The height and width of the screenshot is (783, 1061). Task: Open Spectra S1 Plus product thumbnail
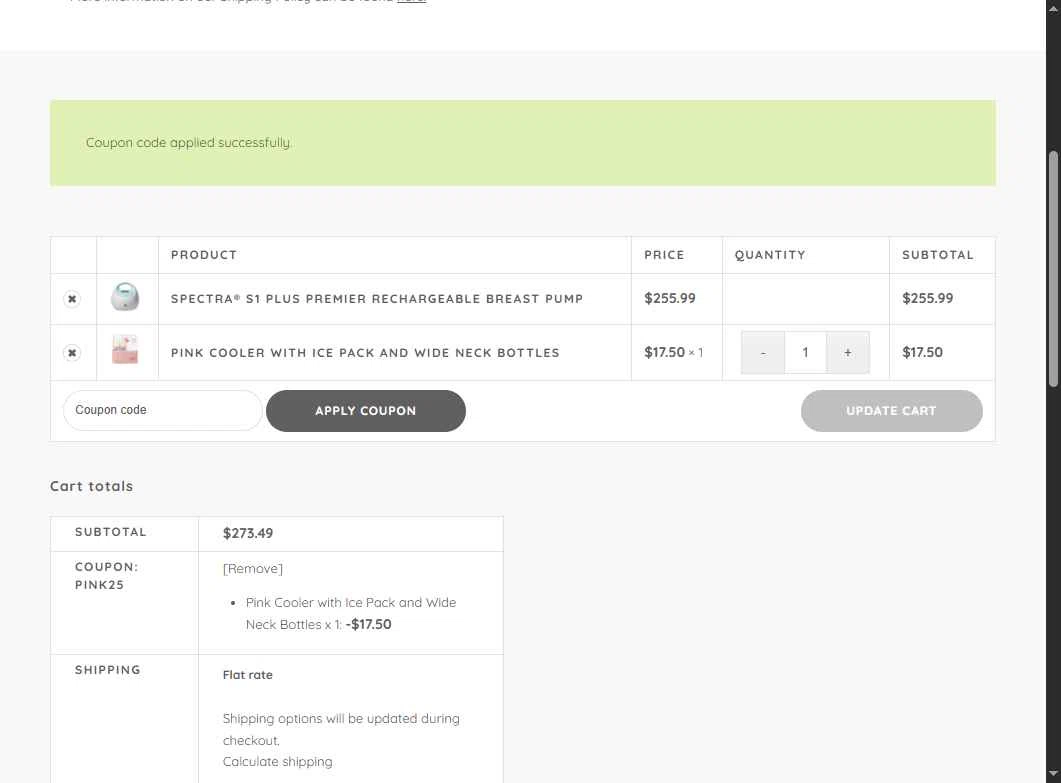(125, 298)
